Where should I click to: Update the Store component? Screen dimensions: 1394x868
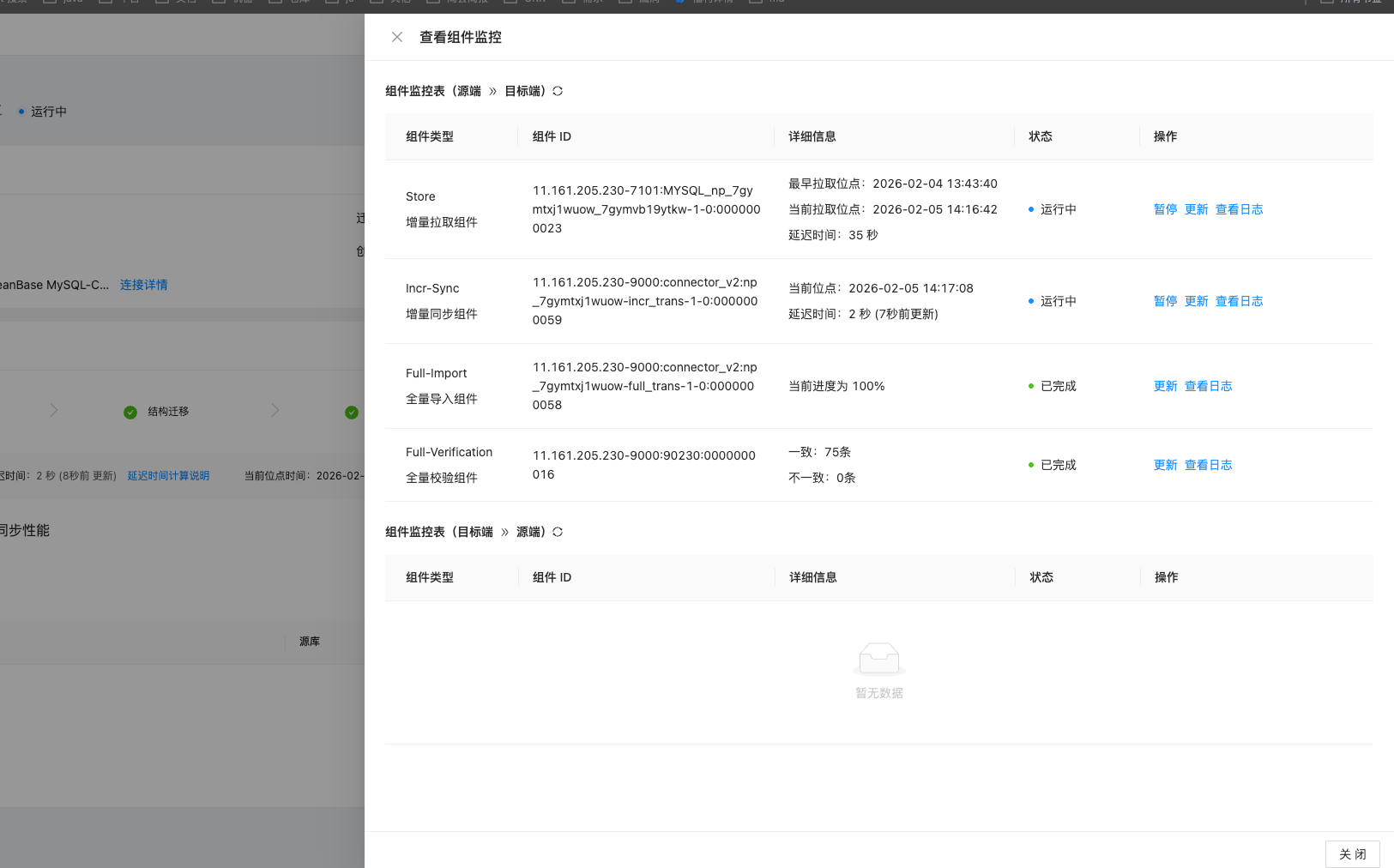1196,209
